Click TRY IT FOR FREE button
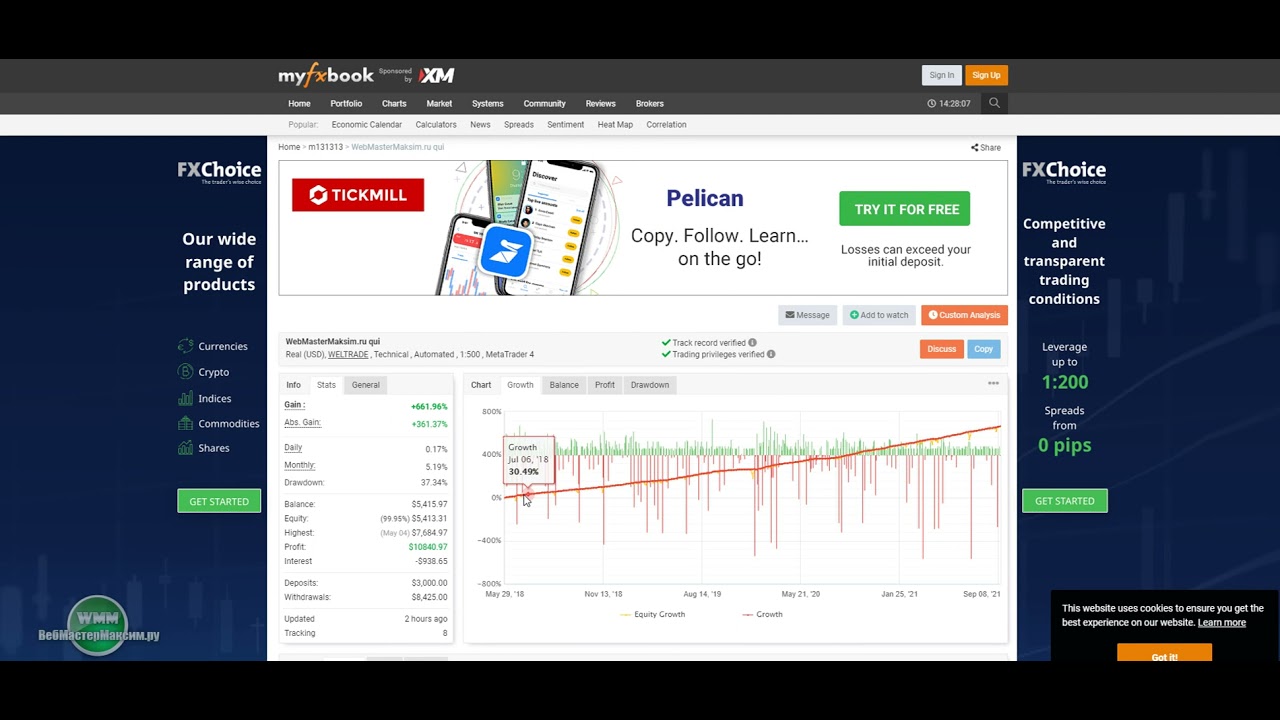 pos(904,209)
